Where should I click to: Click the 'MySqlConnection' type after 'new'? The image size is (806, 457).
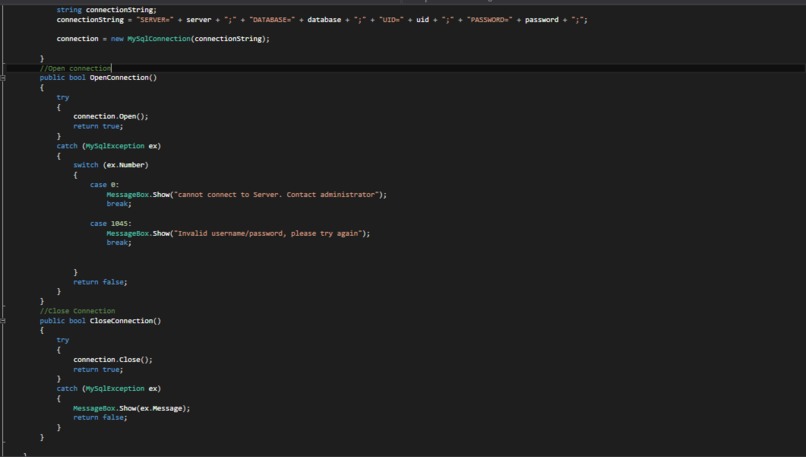point(159,39)
